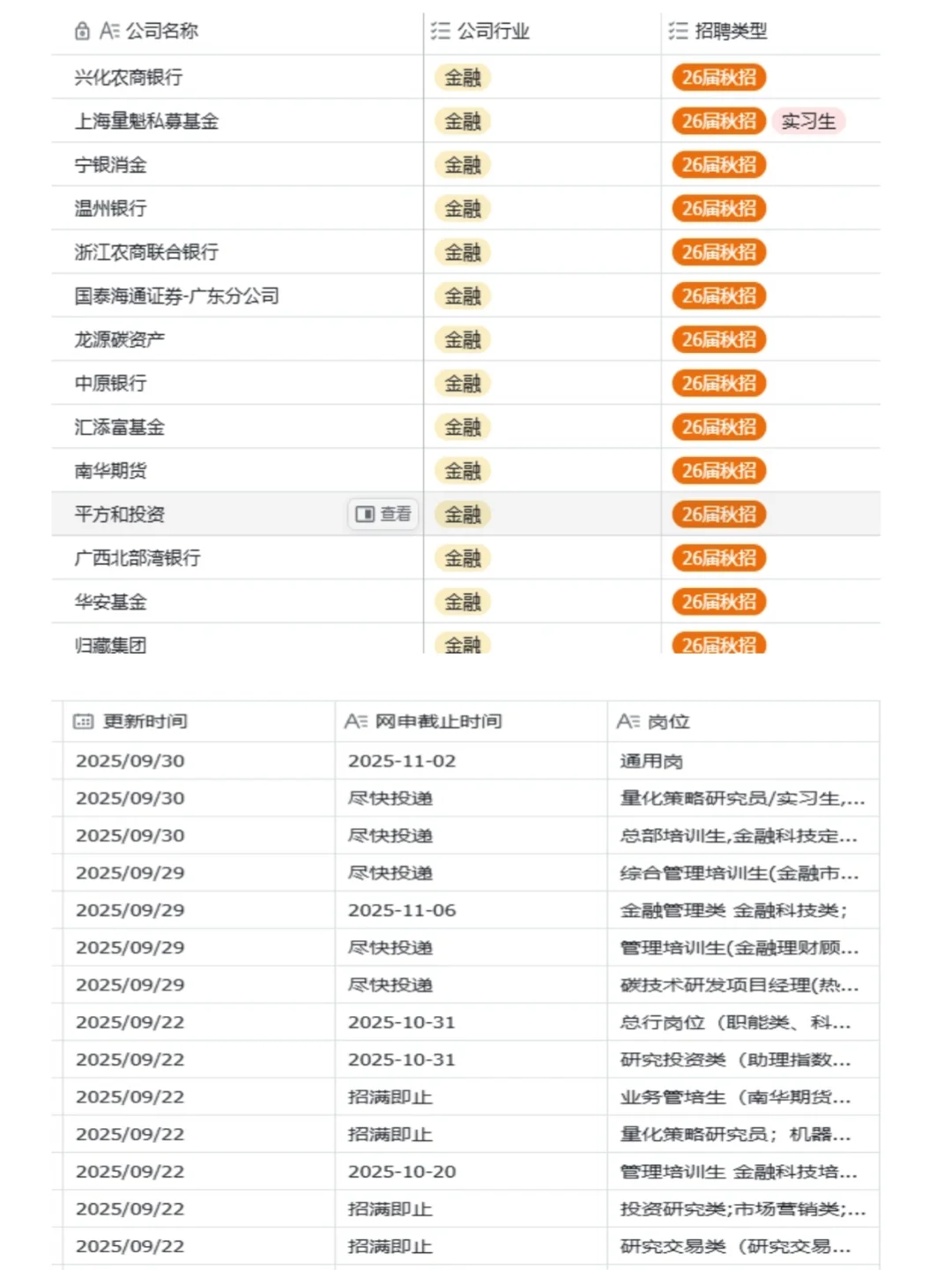
Task: Click 26届秋招 tag for 上海量魁私募基金
Action: (718, 121)
